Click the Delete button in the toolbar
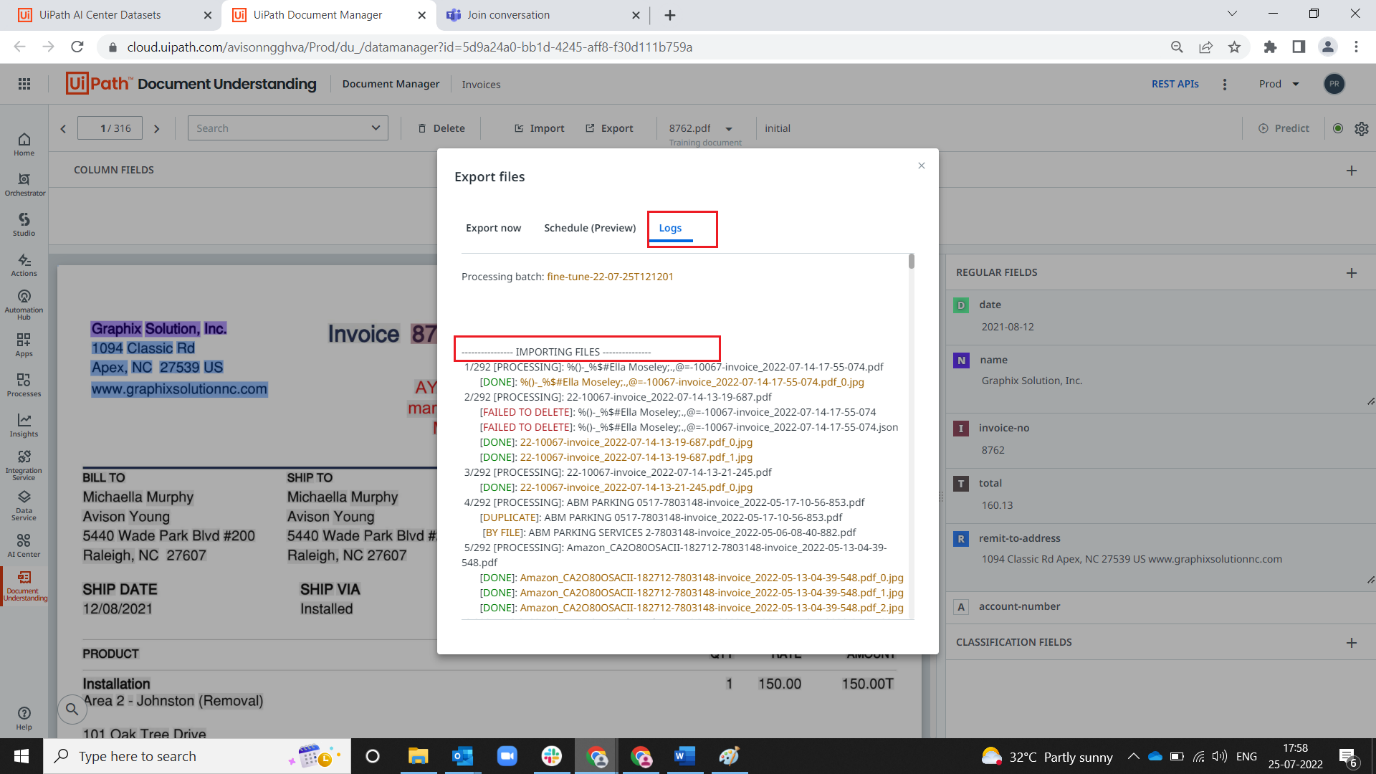 coord(441,128)
